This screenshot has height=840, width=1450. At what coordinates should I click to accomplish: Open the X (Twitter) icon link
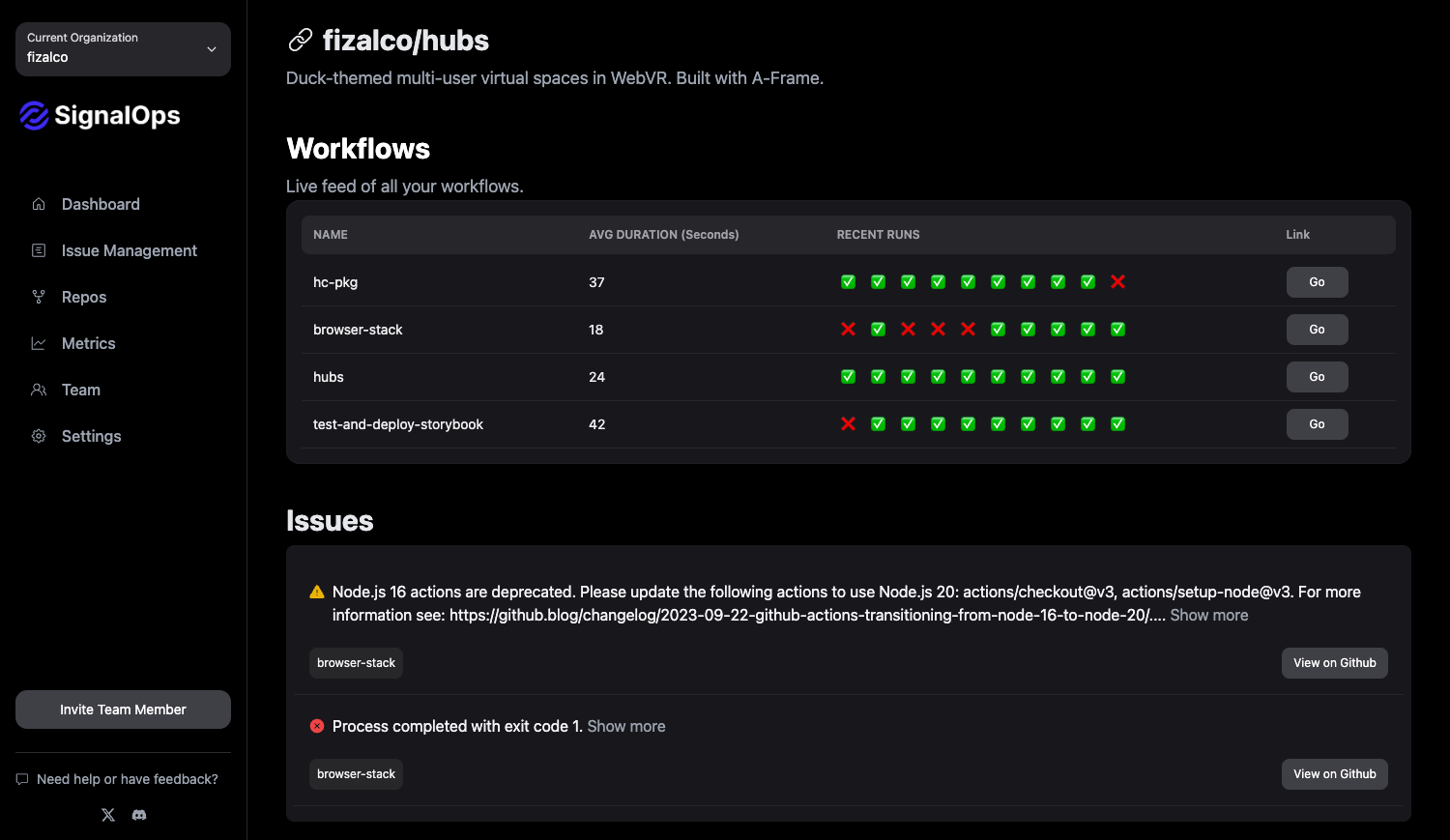[108, 815]
